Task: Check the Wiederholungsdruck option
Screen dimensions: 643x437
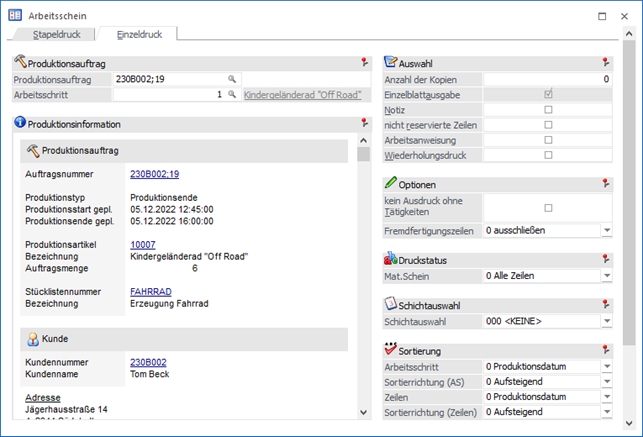Action: (x=548, y=155)
